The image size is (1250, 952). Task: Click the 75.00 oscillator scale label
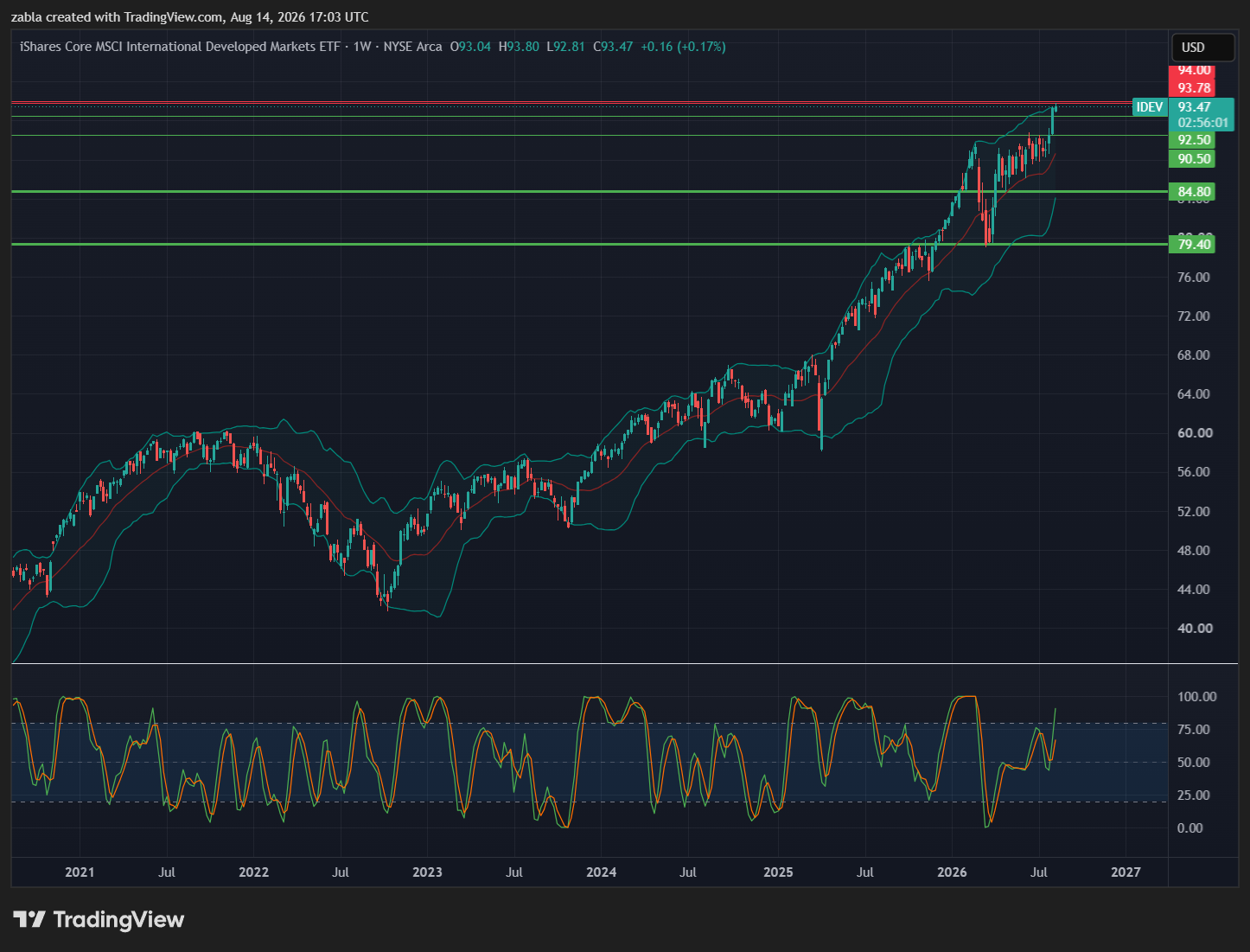1194,730
